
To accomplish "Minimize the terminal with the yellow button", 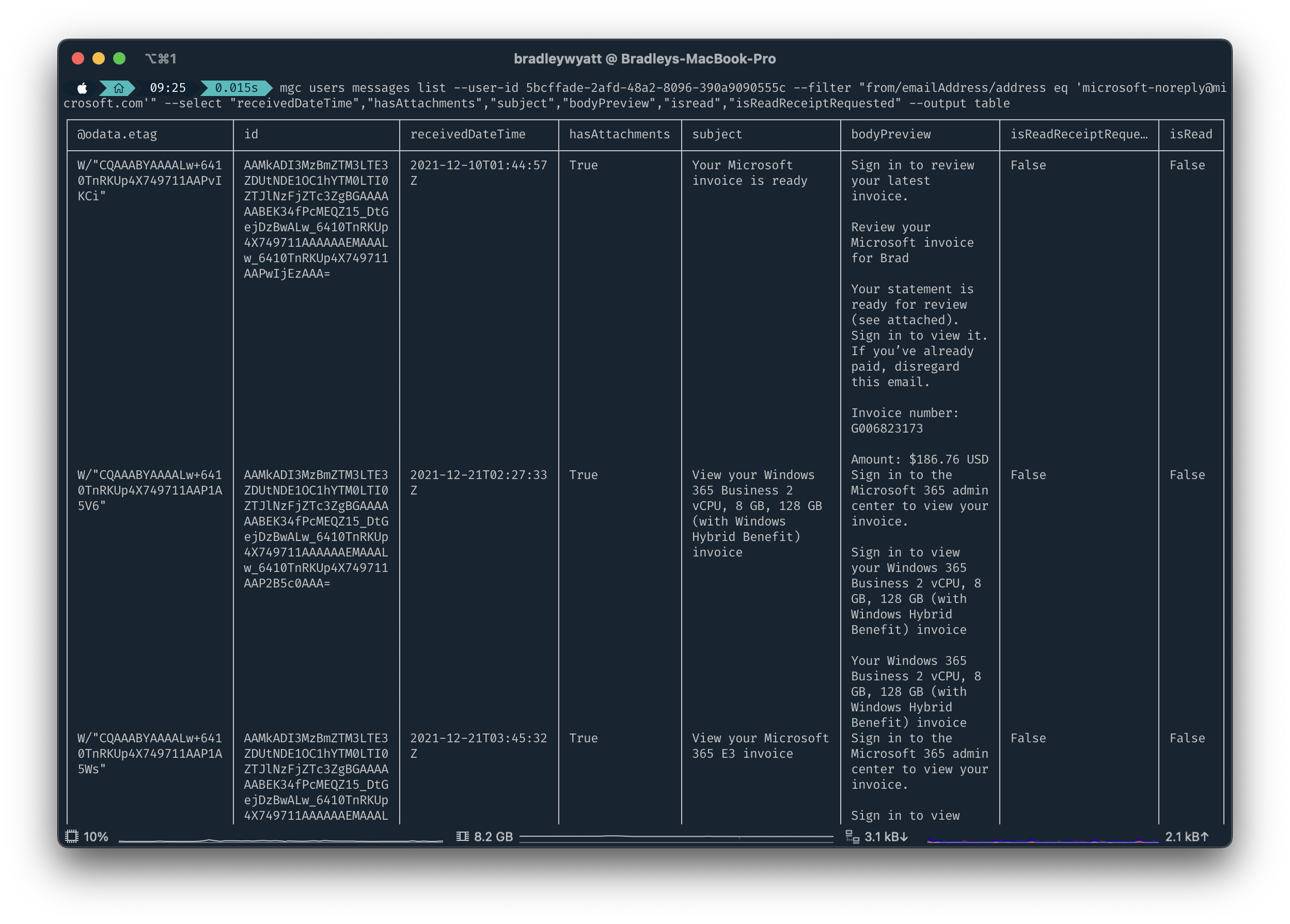I will (99, 58).
